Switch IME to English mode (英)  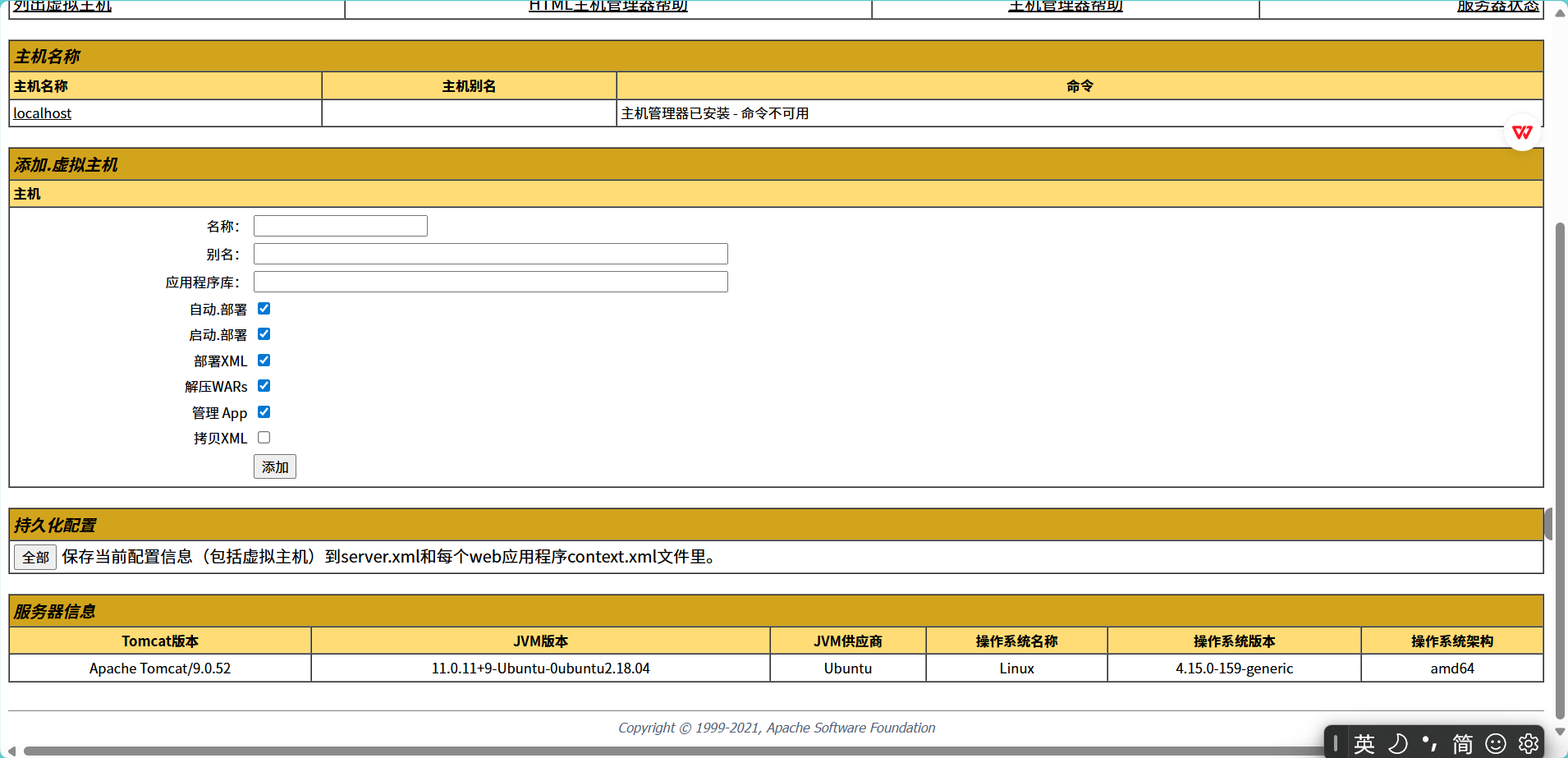point(1364,744)
